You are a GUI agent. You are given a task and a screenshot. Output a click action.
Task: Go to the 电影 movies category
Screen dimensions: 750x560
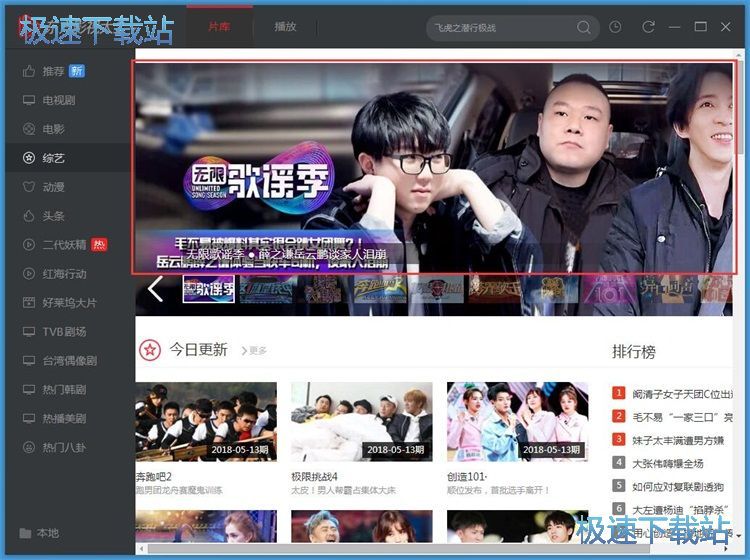point(44,129)
